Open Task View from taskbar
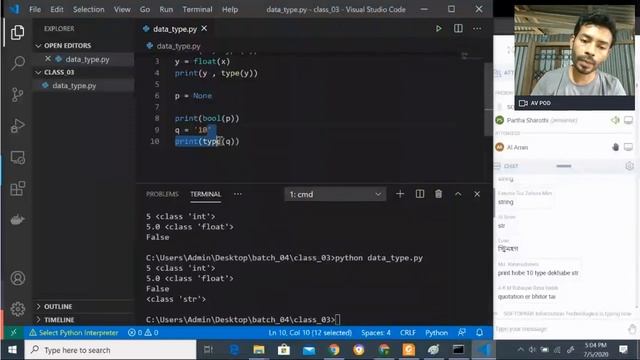 point(209,350)
